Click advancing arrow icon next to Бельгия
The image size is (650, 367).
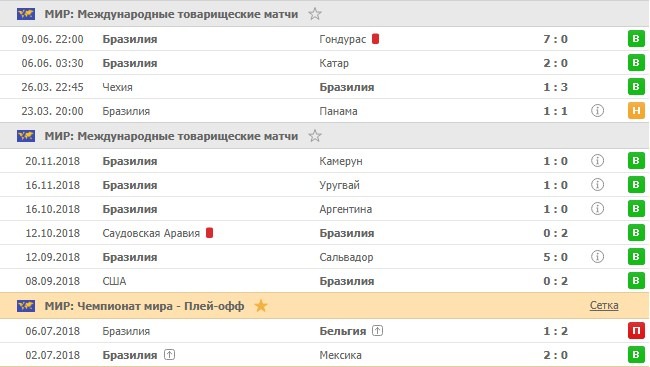(377, 331)
